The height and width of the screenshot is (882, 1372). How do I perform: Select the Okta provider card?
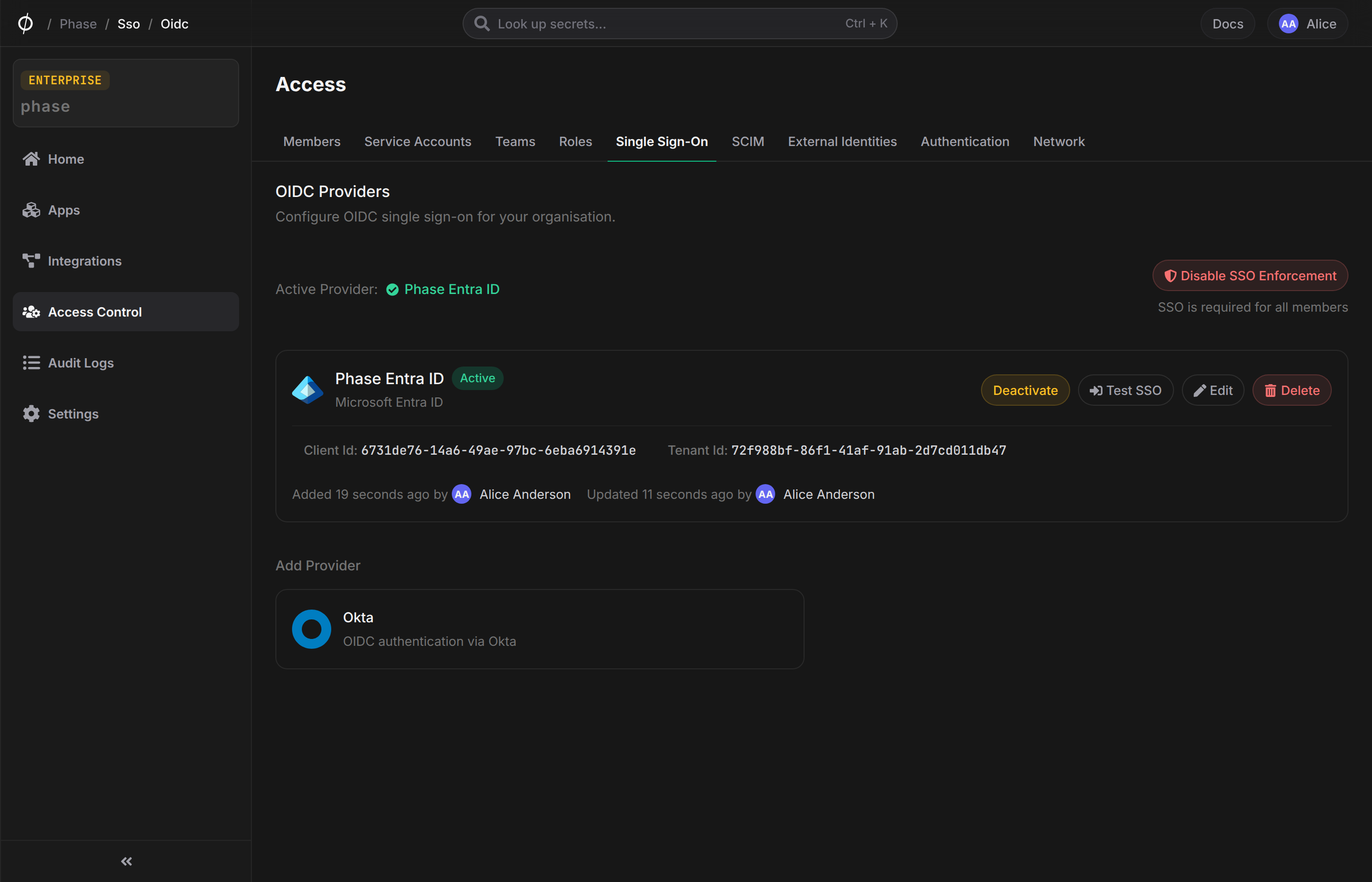[x=539, y=629]
